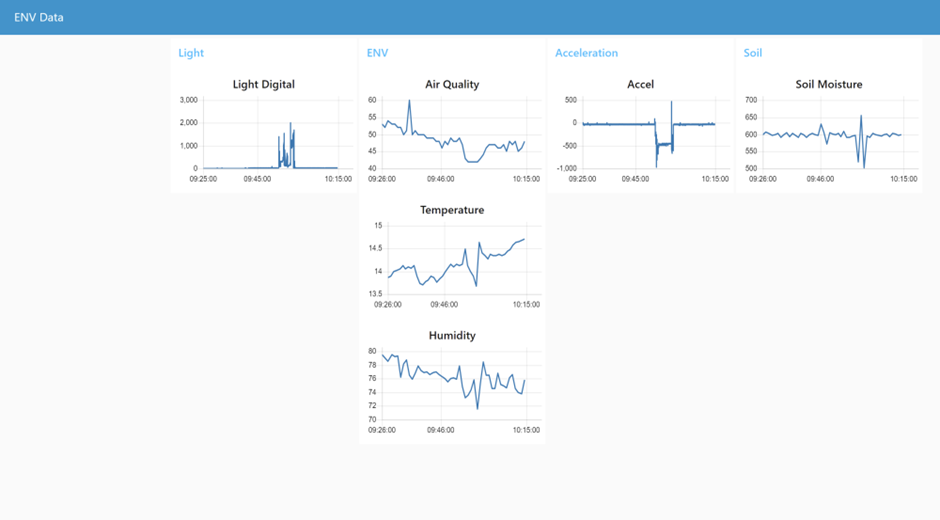The width and height of the screenshot is (940, 520).
Task: Click the 09:46:00 x-axis label under Humidity
Action: coord(440,430)
